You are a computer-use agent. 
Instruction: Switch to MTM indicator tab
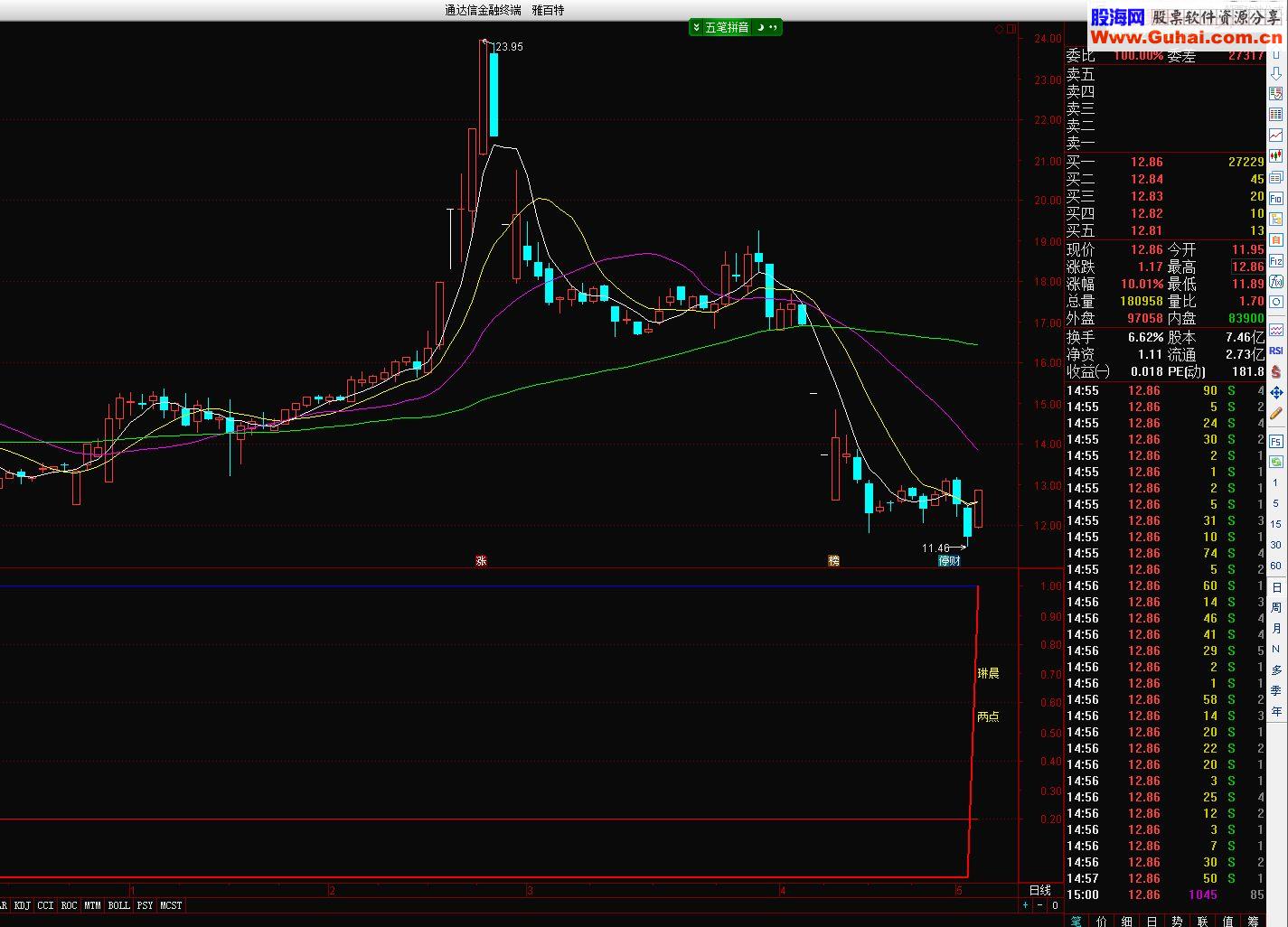coord(93,905)
